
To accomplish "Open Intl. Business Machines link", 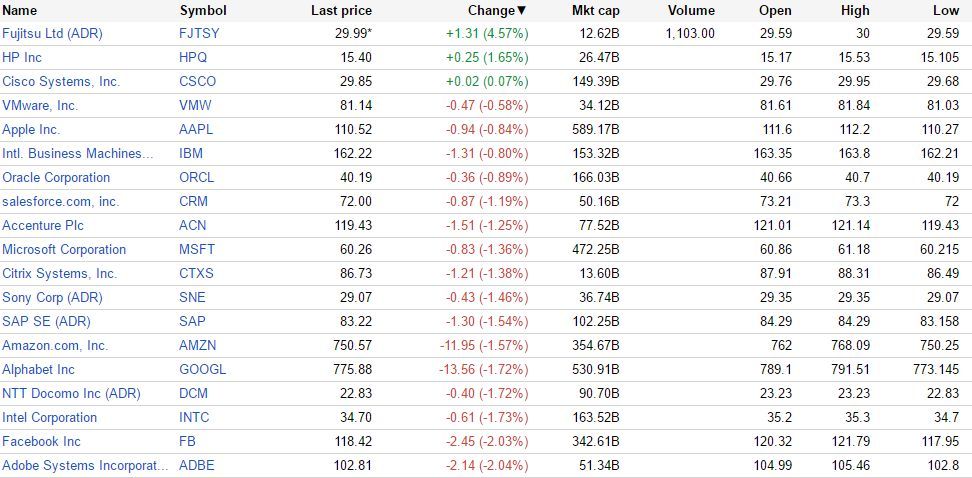I will [78, 153].
